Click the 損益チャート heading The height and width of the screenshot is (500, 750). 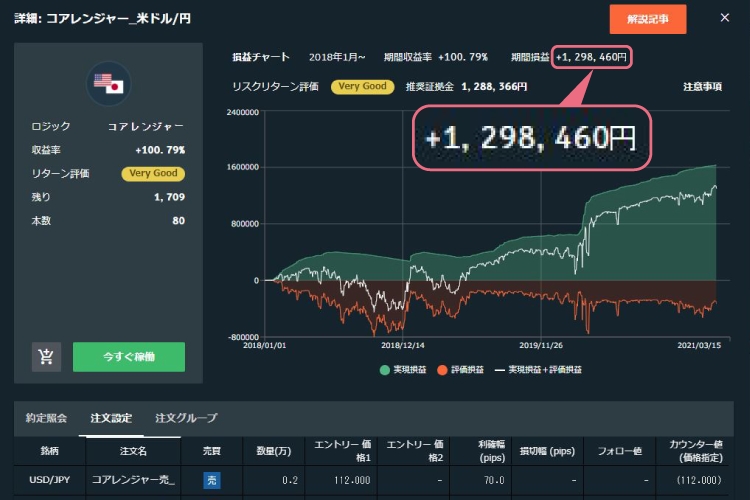[261, 57]
